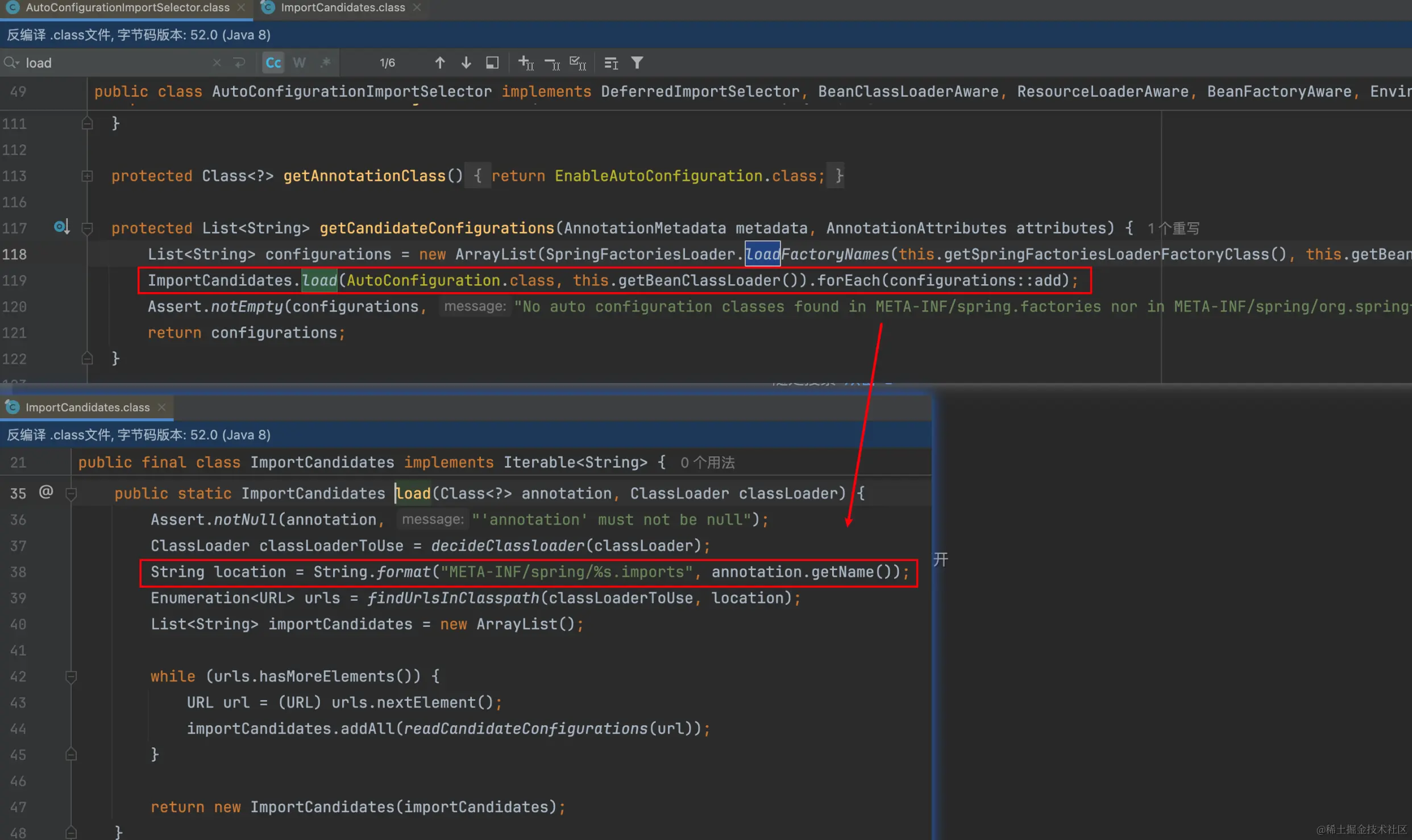Clear the search text field
Screen dimensions: 1412x840
tap(217, 63)
